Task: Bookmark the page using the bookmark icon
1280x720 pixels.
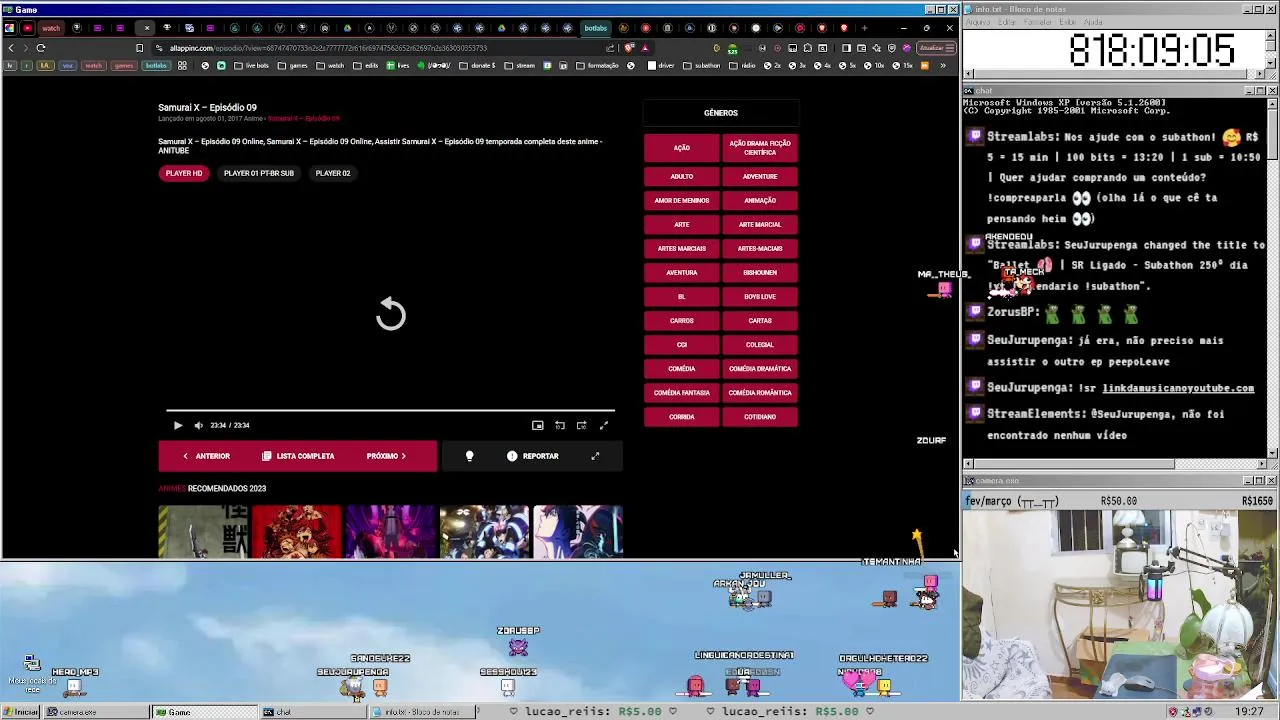Action: pos(139,48)
